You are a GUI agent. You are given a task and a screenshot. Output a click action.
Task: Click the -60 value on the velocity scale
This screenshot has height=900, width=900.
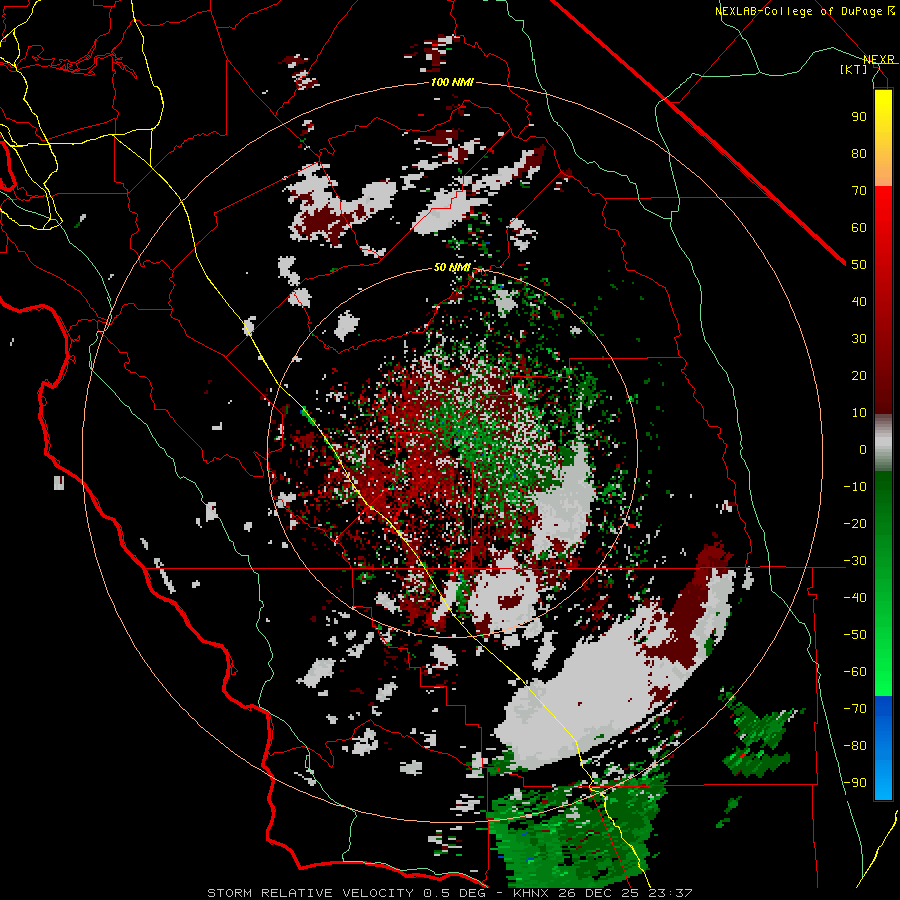click(x=855, y=672)
